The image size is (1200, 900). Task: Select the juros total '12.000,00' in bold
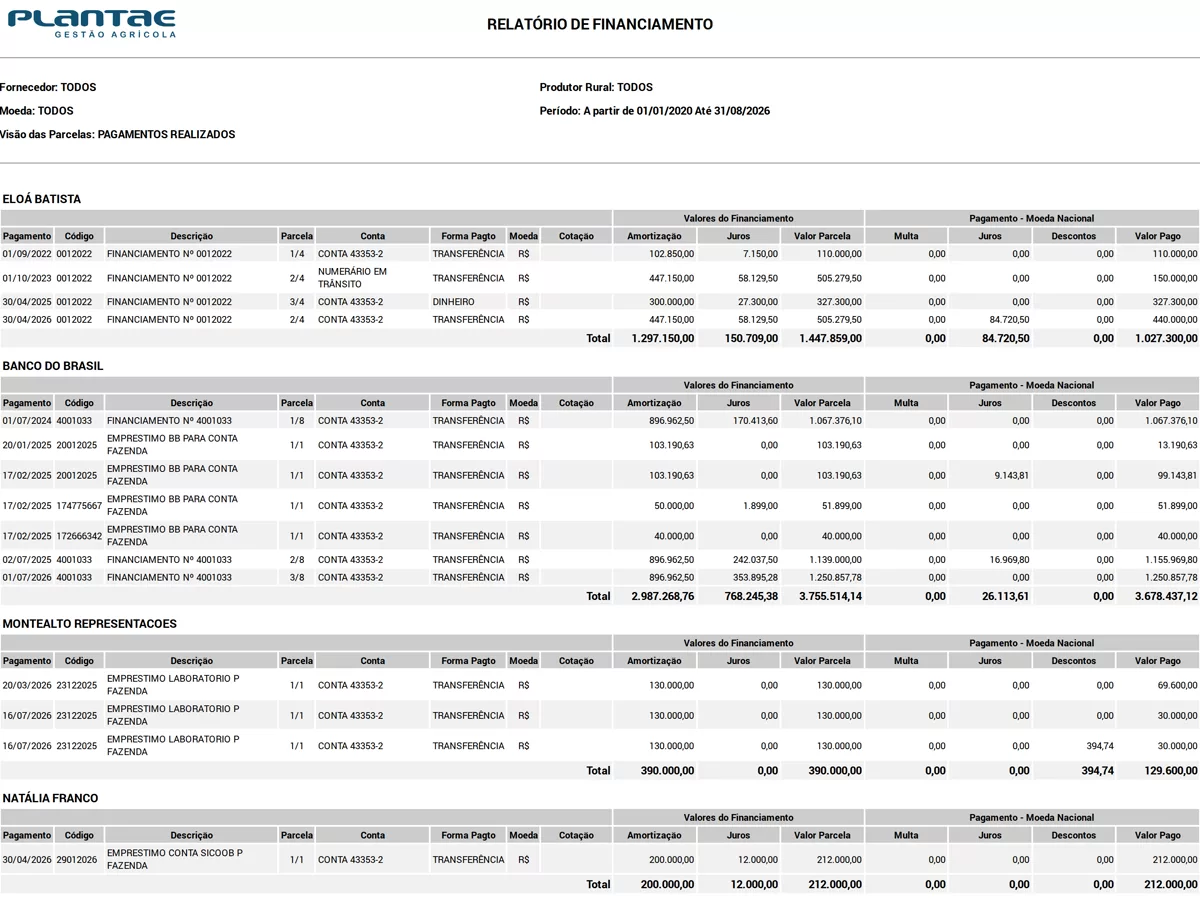(754, 885)
